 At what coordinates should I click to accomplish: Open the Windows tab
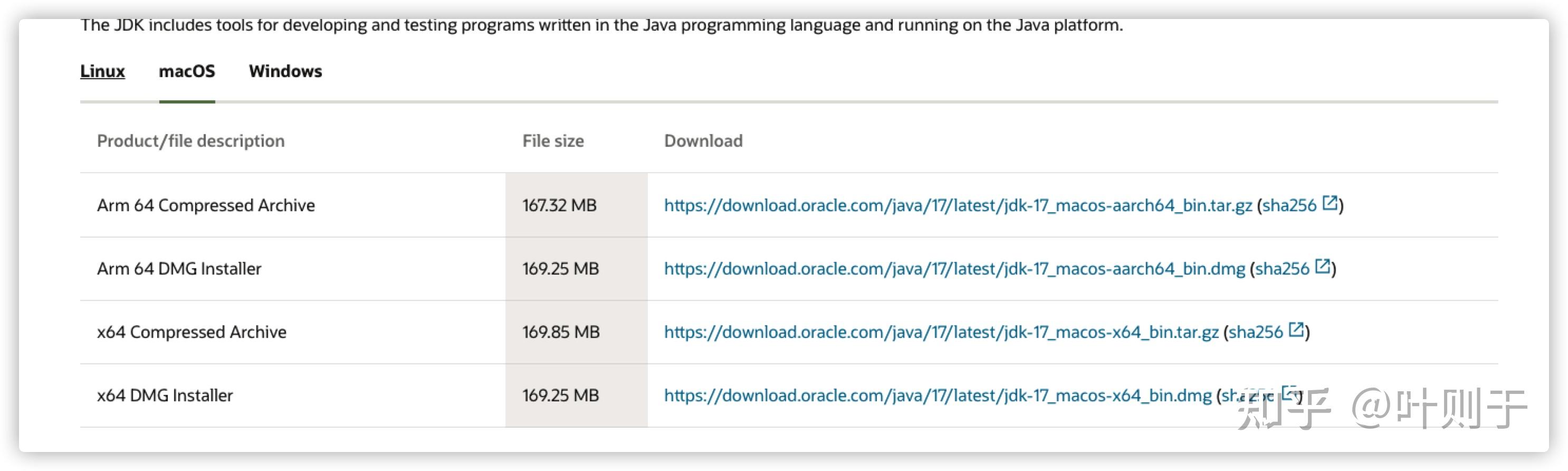[285, 71]
